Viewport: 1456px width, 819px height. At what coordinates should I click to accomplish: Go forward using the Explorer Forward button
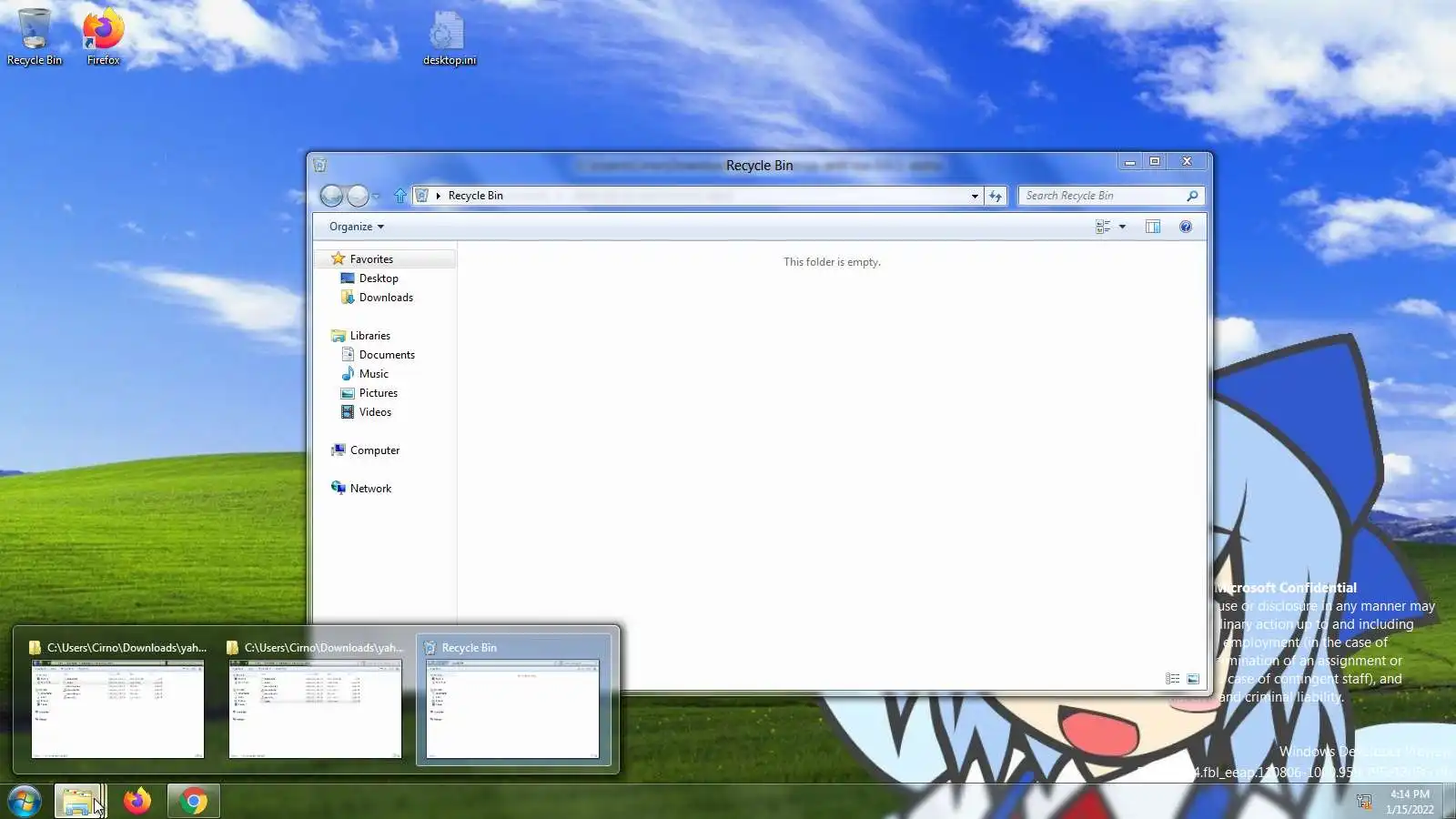pos(358,196)
